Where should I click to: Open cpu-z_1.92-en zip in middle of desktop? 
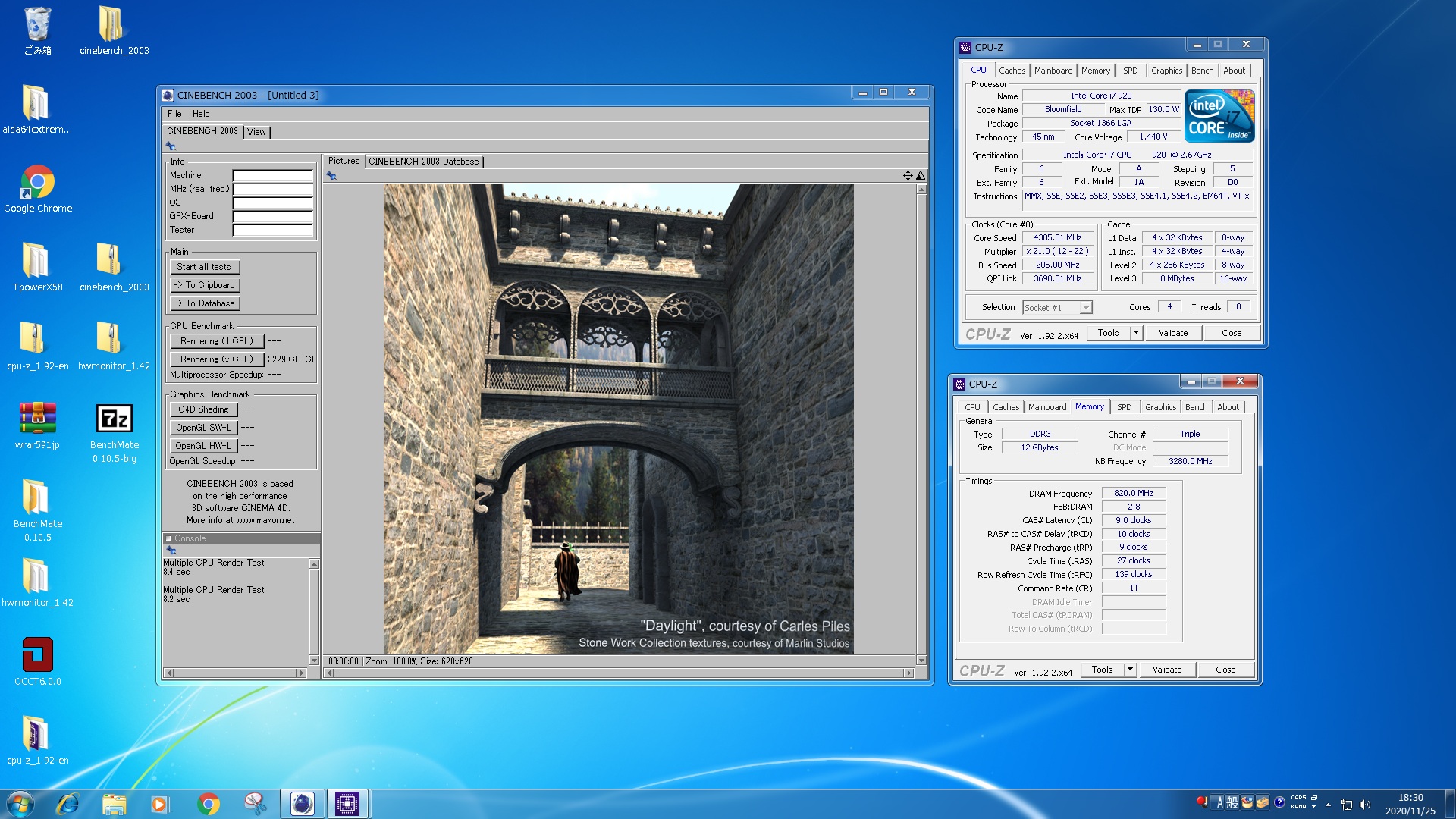(x=37, y=346)
